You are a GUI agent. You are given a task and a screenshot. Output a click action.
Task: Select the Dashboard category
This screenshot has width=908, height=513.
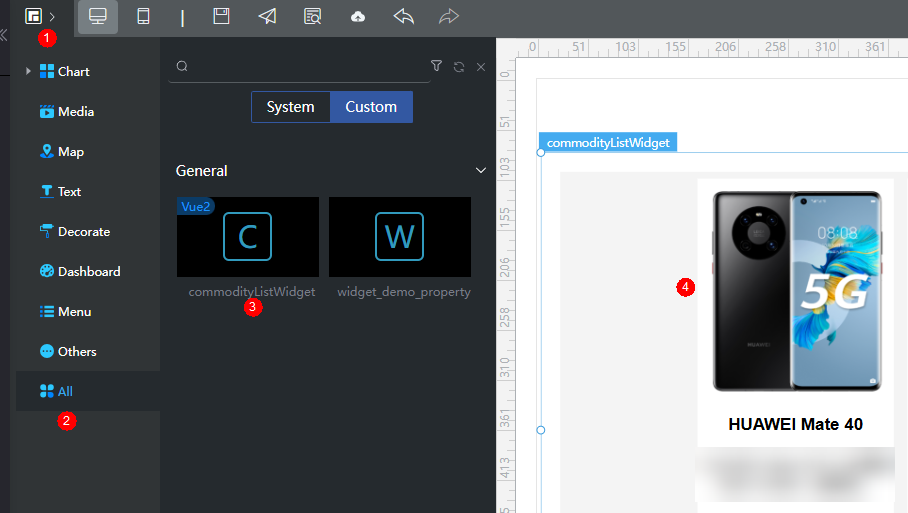[80, 271]
